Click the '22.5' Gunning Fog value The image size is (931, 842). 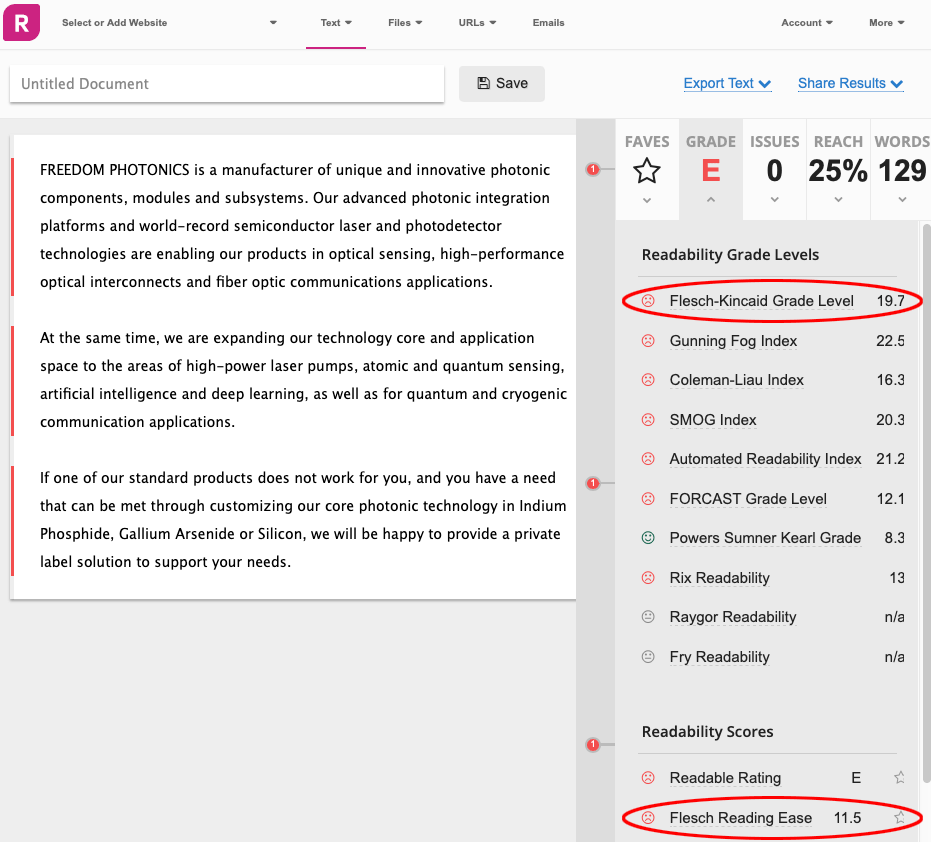pos(891,341)
